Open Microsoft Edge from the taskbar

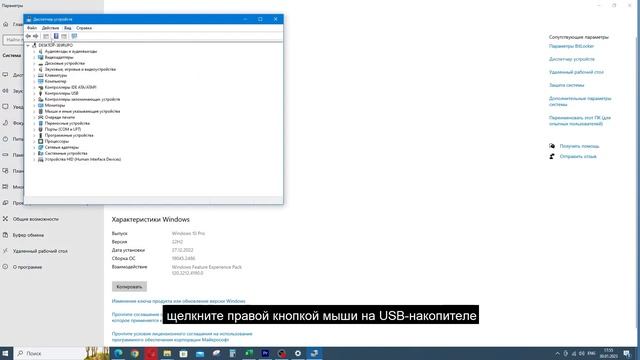click(118, 353)
